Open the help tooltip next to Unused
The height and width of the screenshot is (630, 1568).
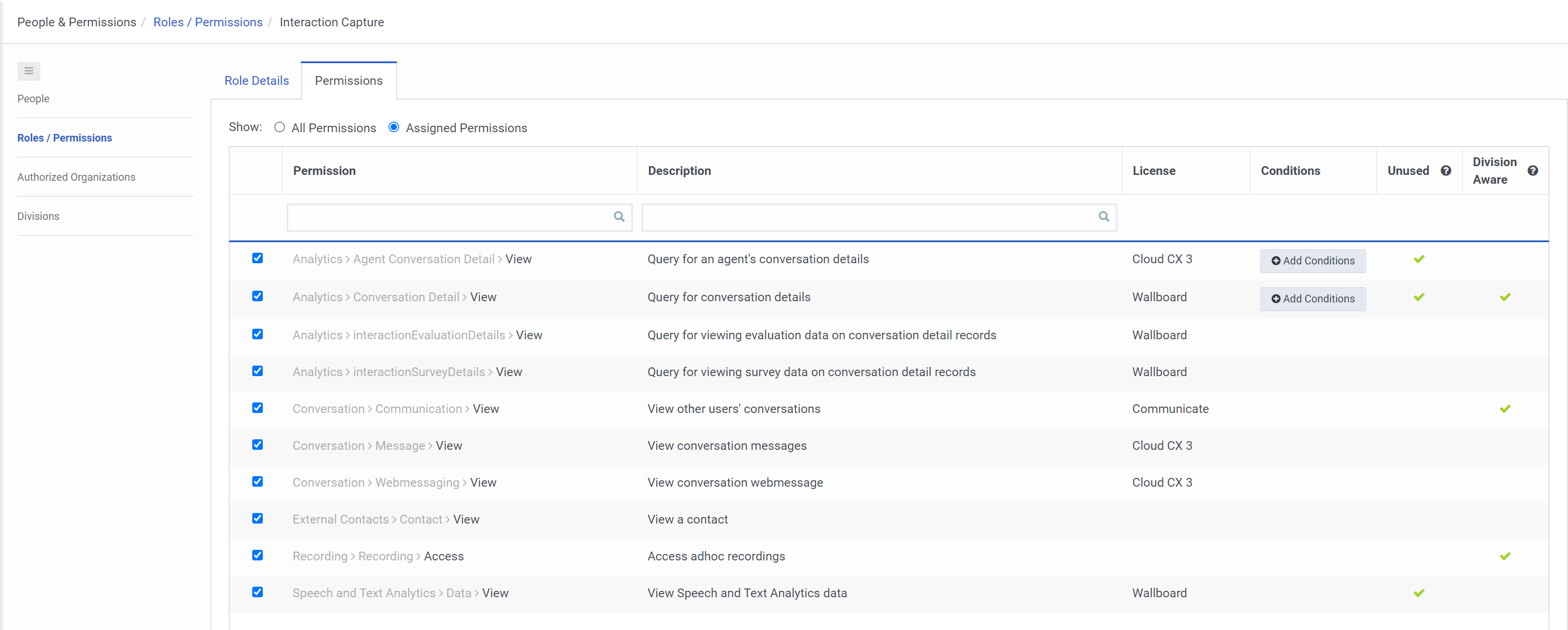pos(1447,171)
